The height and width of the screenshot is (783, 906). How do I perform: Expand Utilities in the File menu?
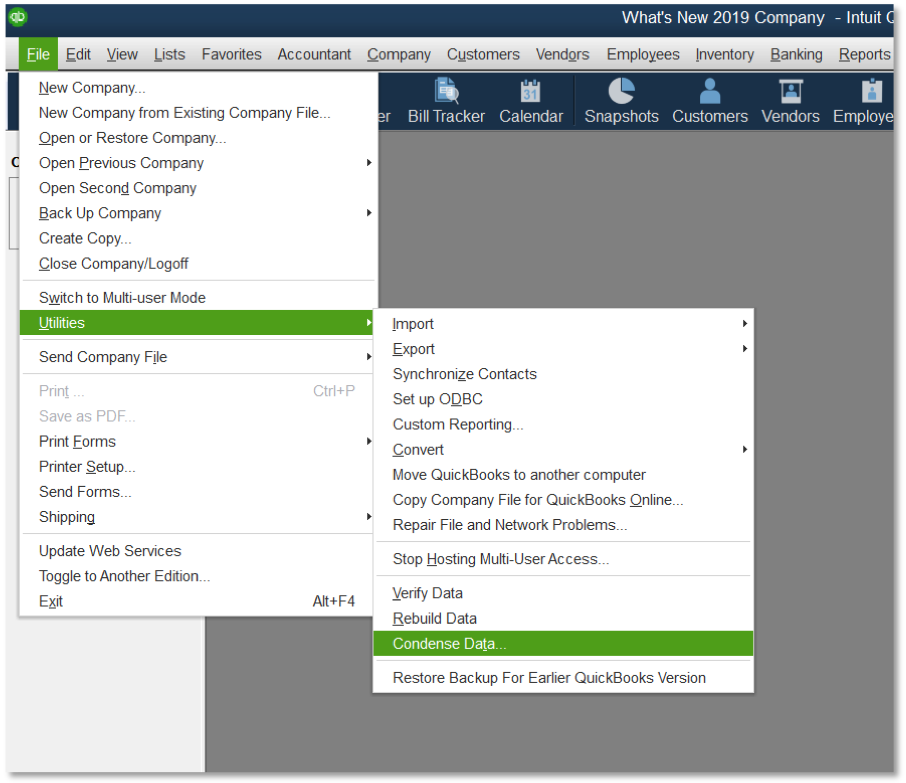(198, 322)
